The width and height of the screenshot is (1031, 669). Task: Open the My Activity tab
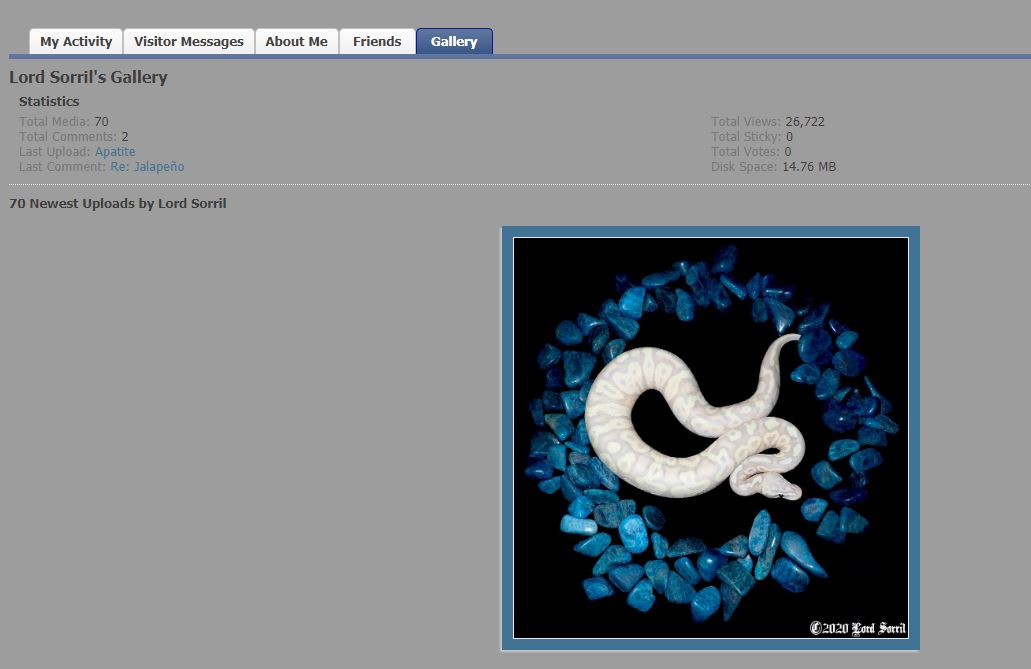coord(76,42)
